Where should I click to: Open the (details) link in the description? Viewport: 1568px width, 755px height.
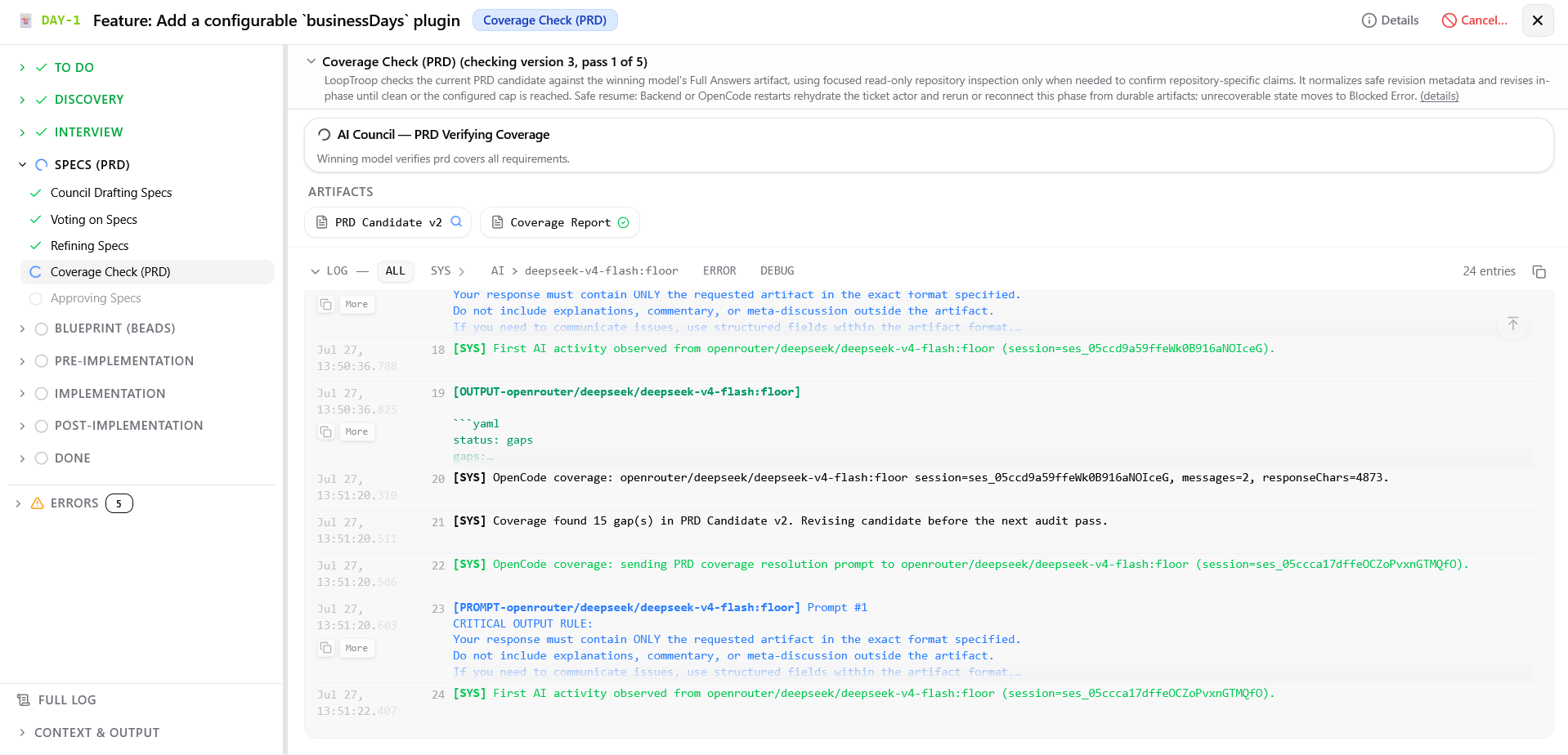pos(1439,96)
